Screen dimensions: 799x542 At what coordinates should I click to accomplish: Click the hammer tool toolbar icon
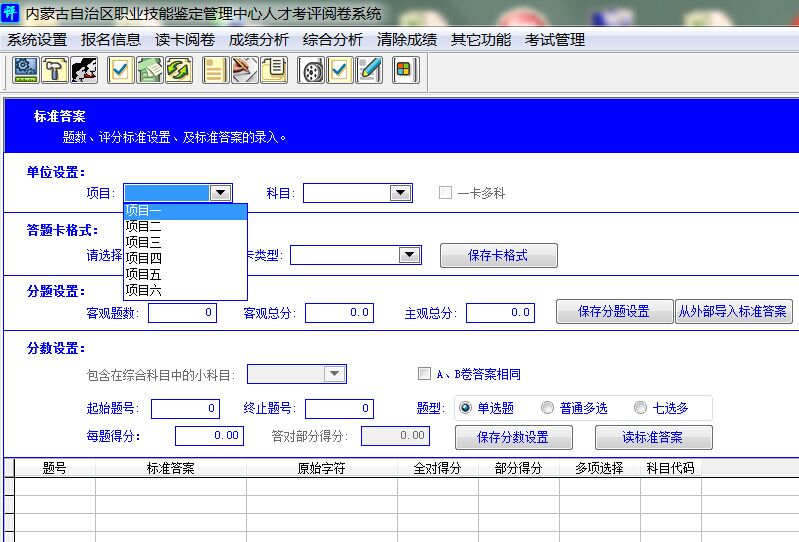(x=54, y=70)
